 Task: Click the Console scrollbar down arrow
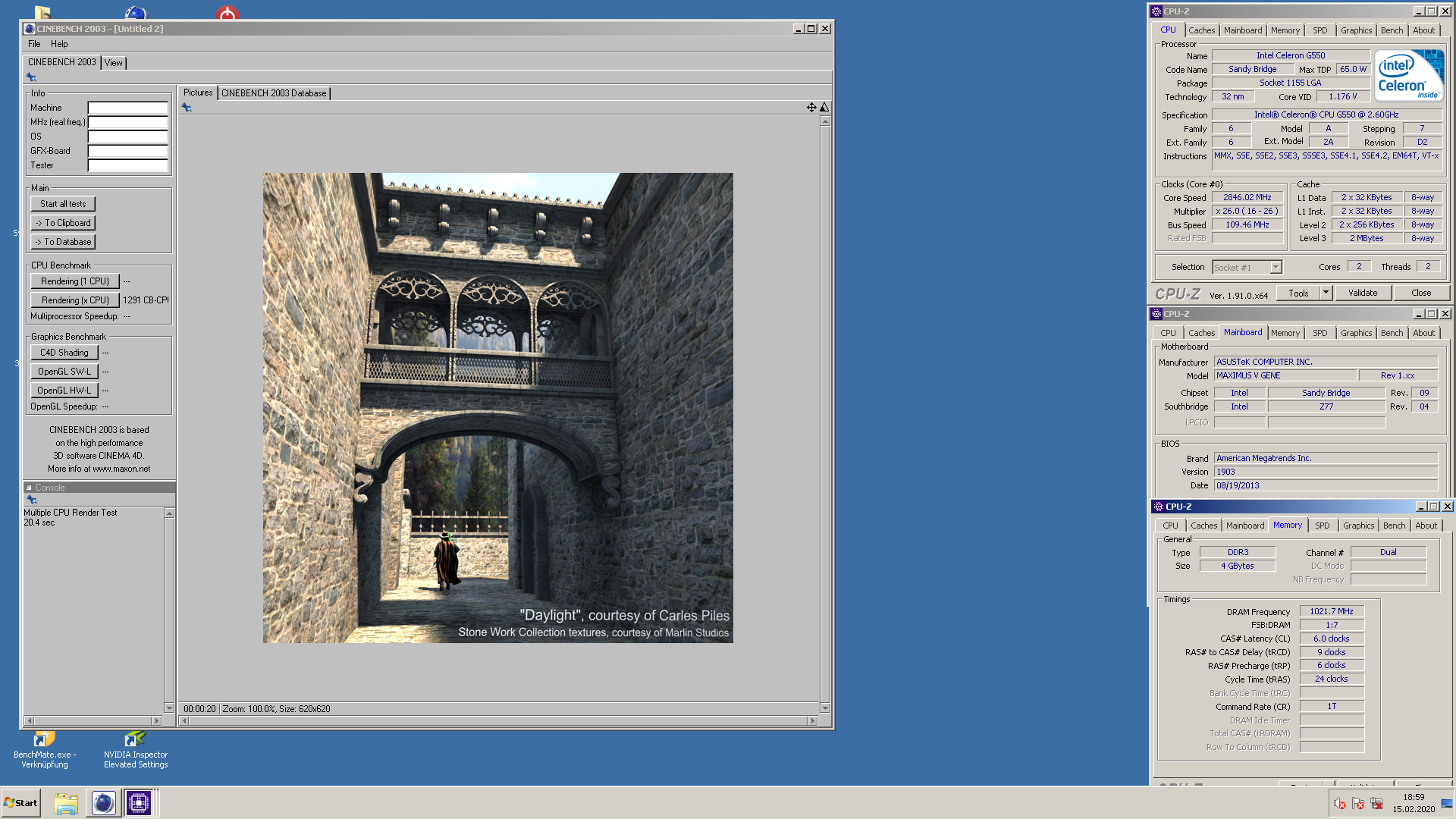coord(169,708)
